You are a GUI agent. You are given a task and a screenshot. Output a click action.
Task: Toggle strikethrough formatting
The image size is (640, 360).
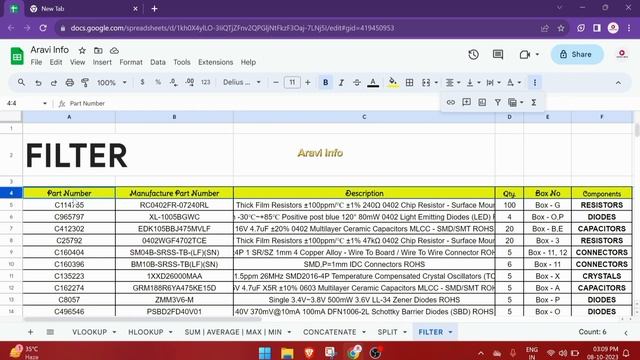[357, 82]
